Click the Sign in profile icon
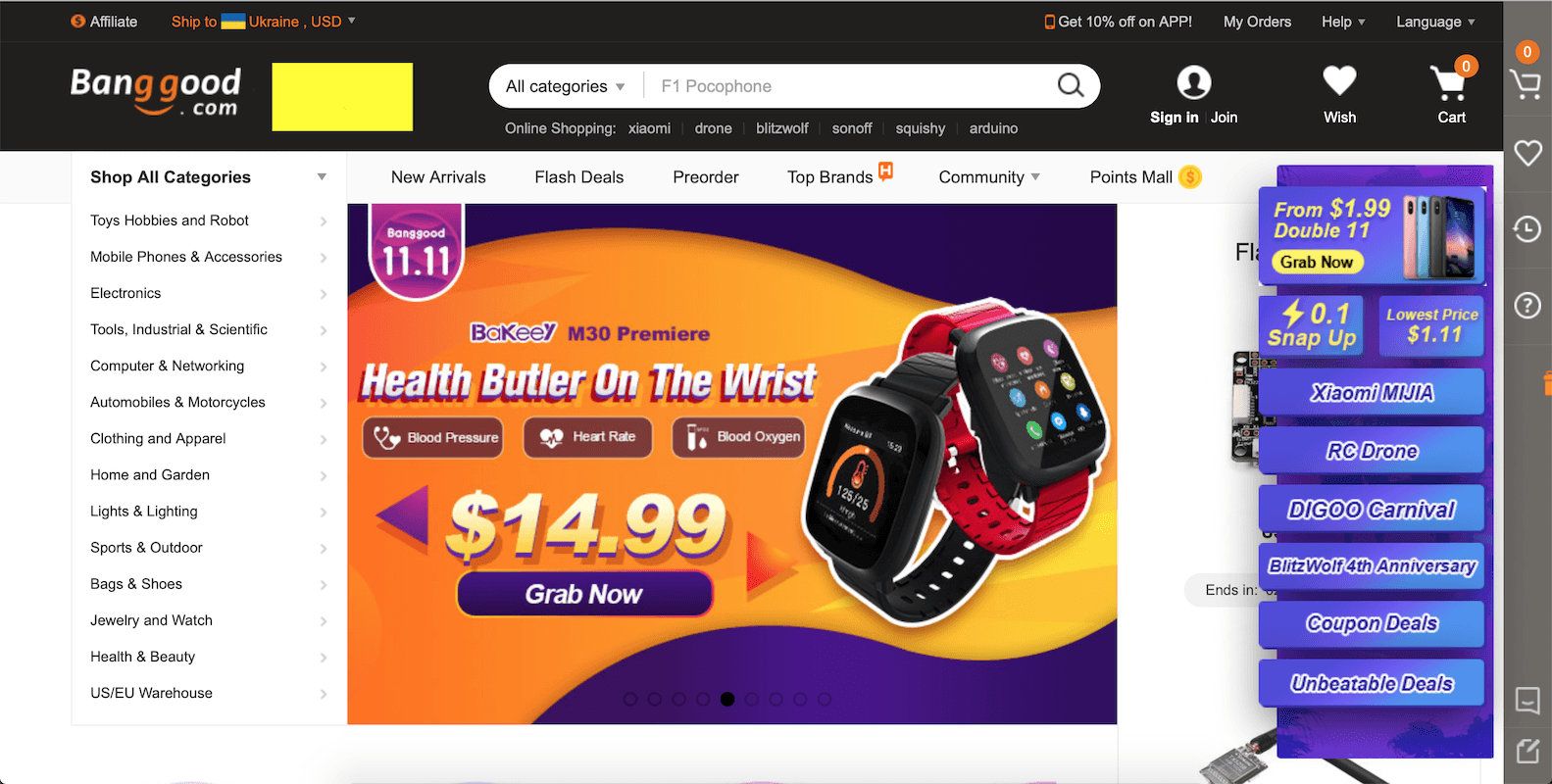This screenshot has width=1552, height=784. click(1193, 82)
